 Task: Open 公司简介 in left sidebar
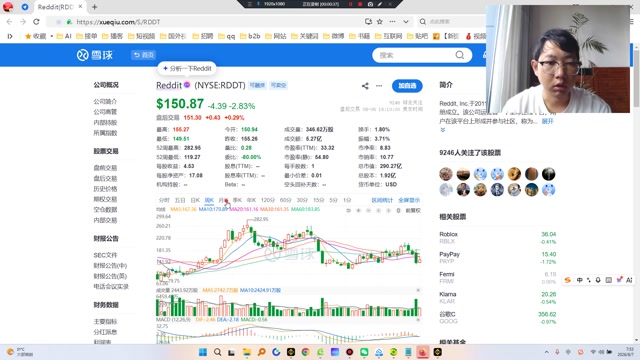(x=105, y=101)
